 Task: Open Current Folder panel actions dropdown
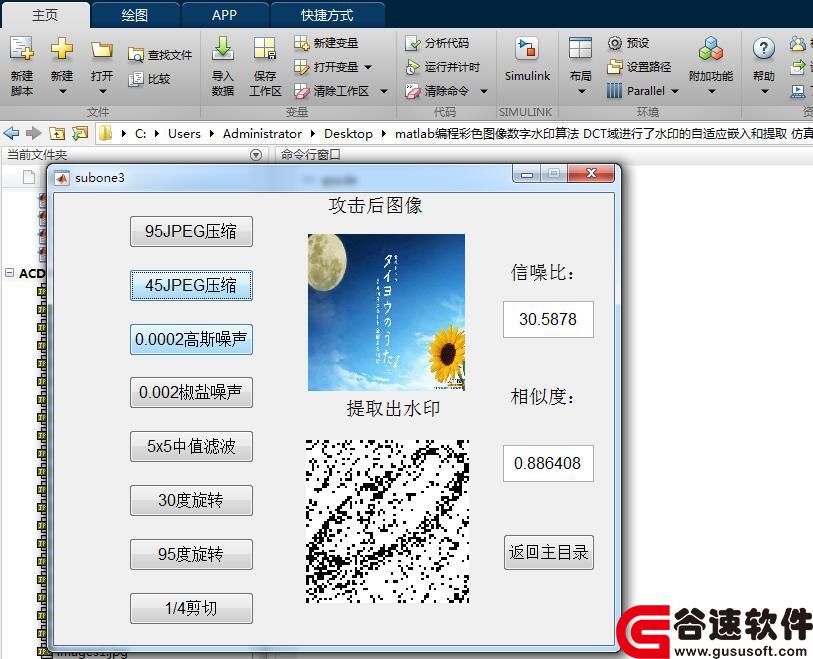coord(256,155)
